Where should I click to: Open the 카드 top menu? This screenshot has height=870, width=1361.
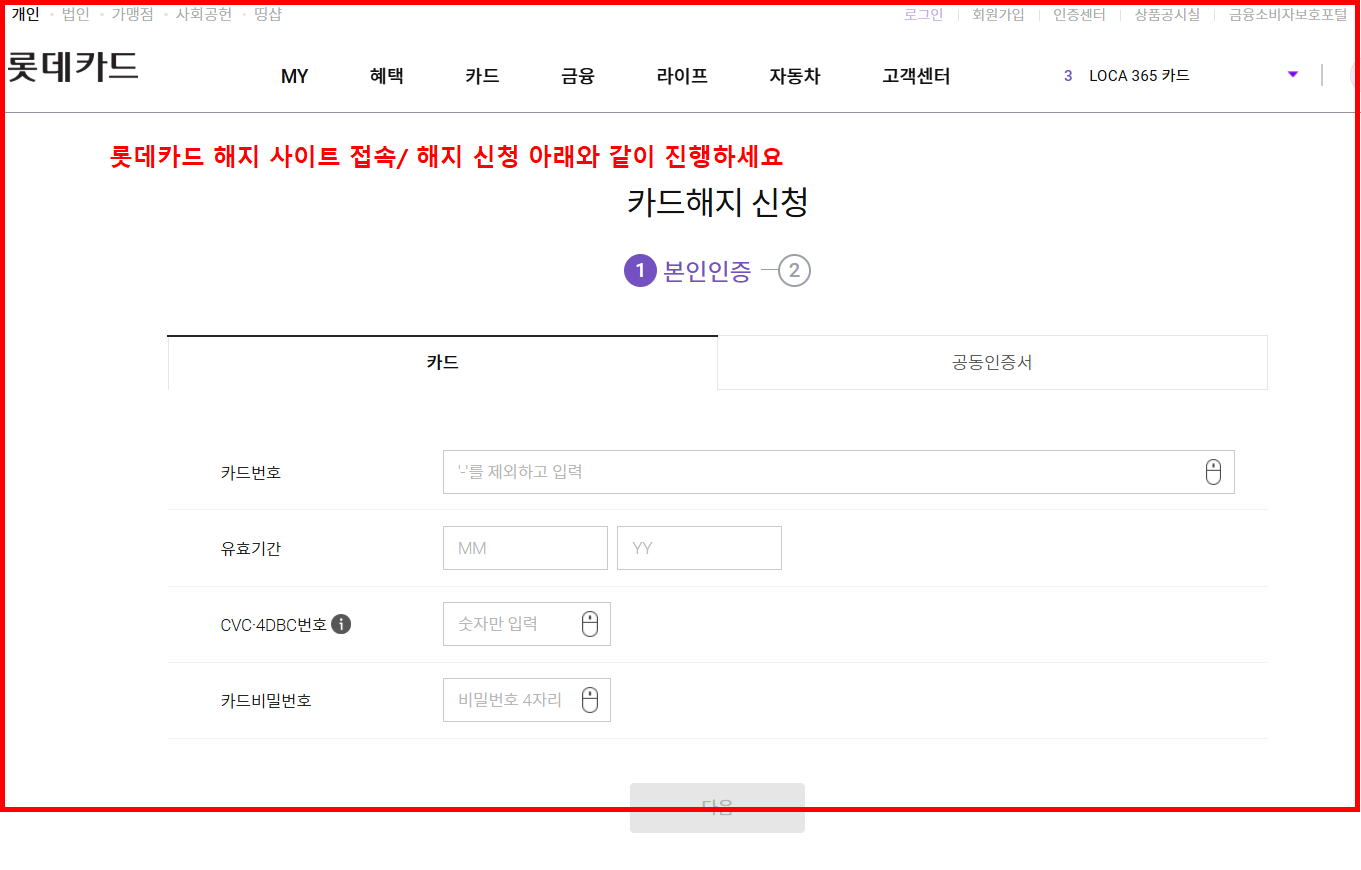482,76
